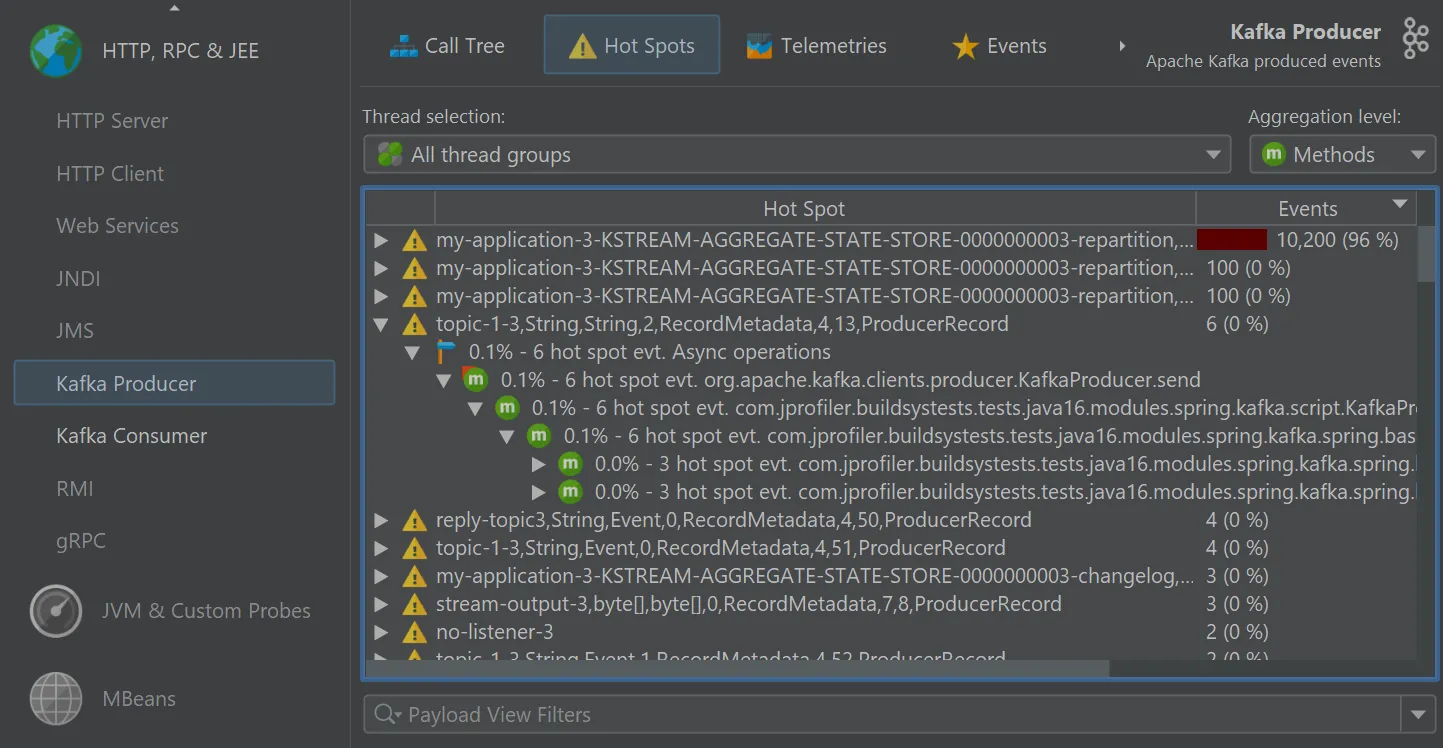
Task: Open the Thread selection dropdown
Action: coord(797,155)
